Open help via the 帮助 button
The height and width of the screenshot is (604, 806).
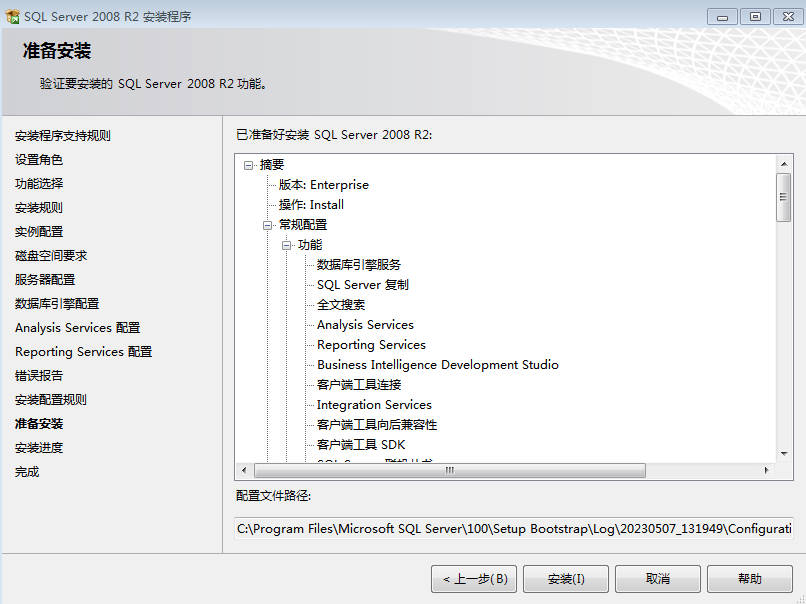pyautogui.click(x=749, y=579)
